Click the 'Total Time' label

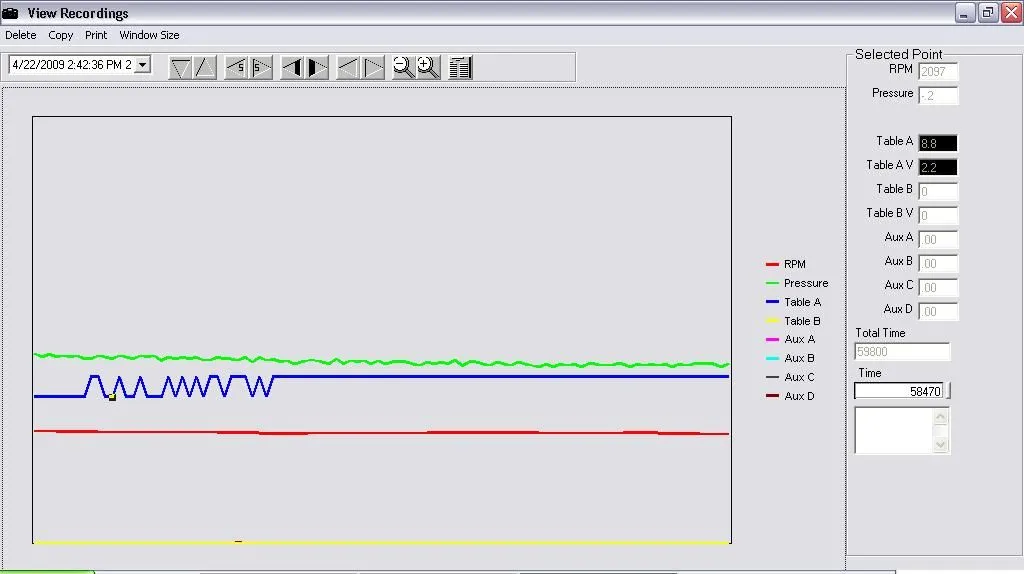(880, 333)
